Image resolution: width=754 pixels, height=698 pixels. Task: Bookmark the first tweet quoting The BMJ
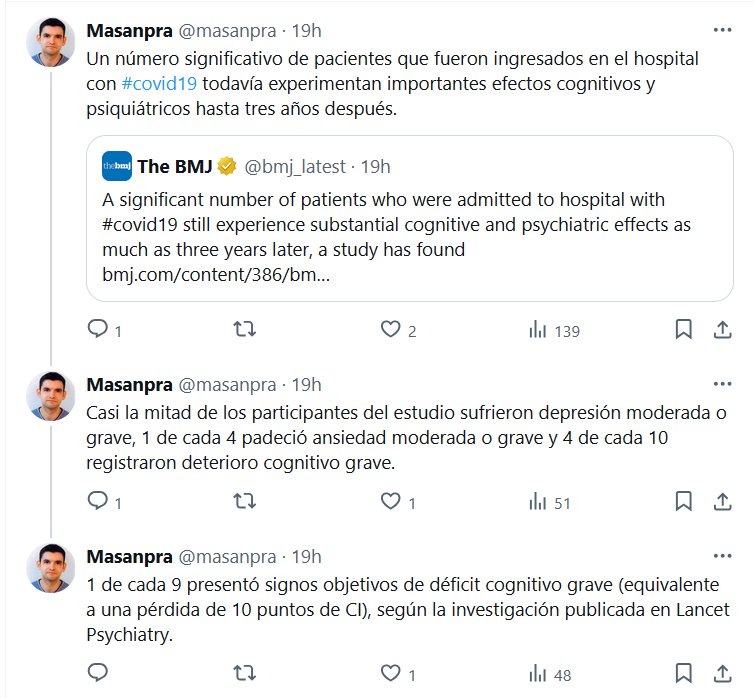coord(684,329)
